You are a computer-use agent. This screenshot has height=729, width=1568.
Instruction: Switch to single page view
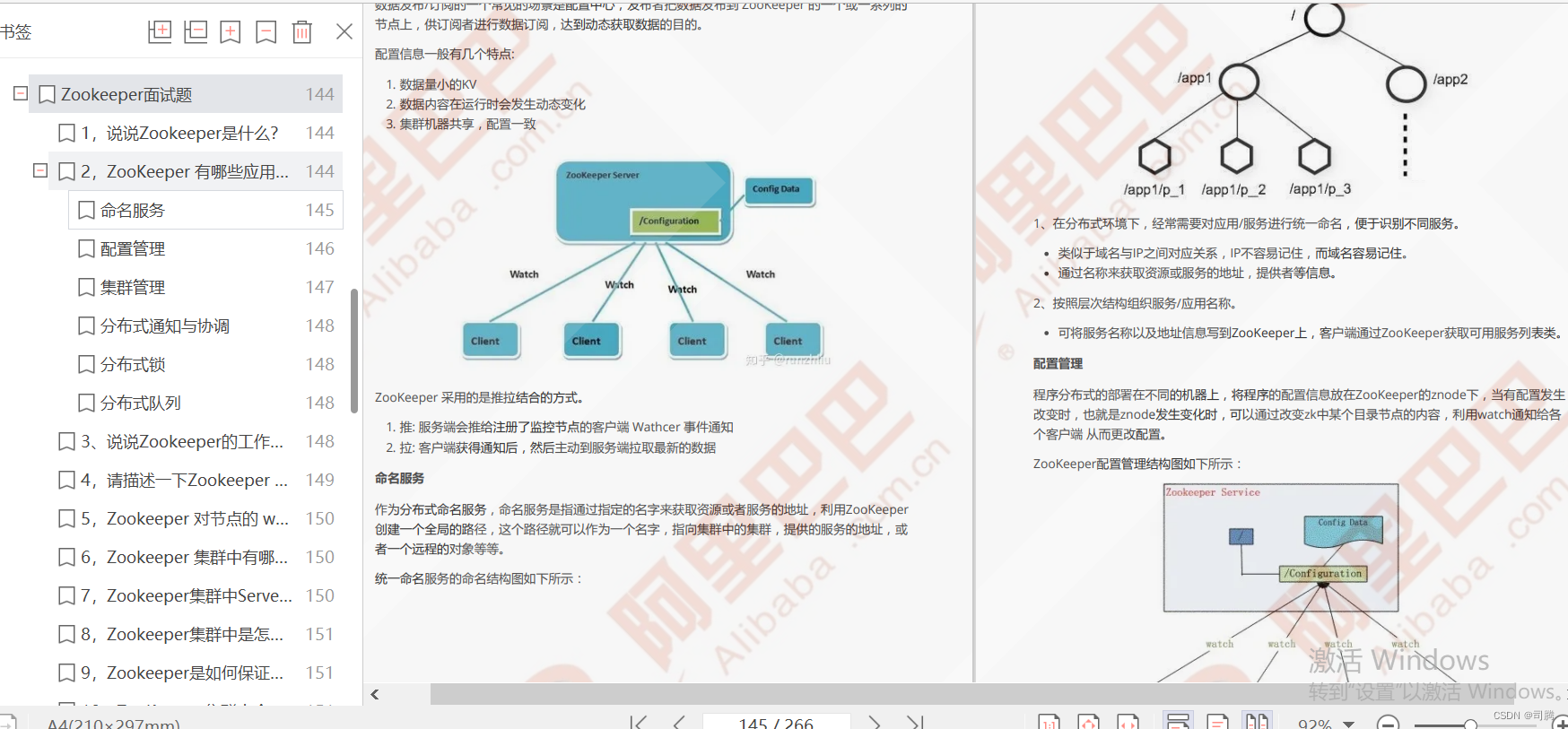click(x=1217, y=722)
